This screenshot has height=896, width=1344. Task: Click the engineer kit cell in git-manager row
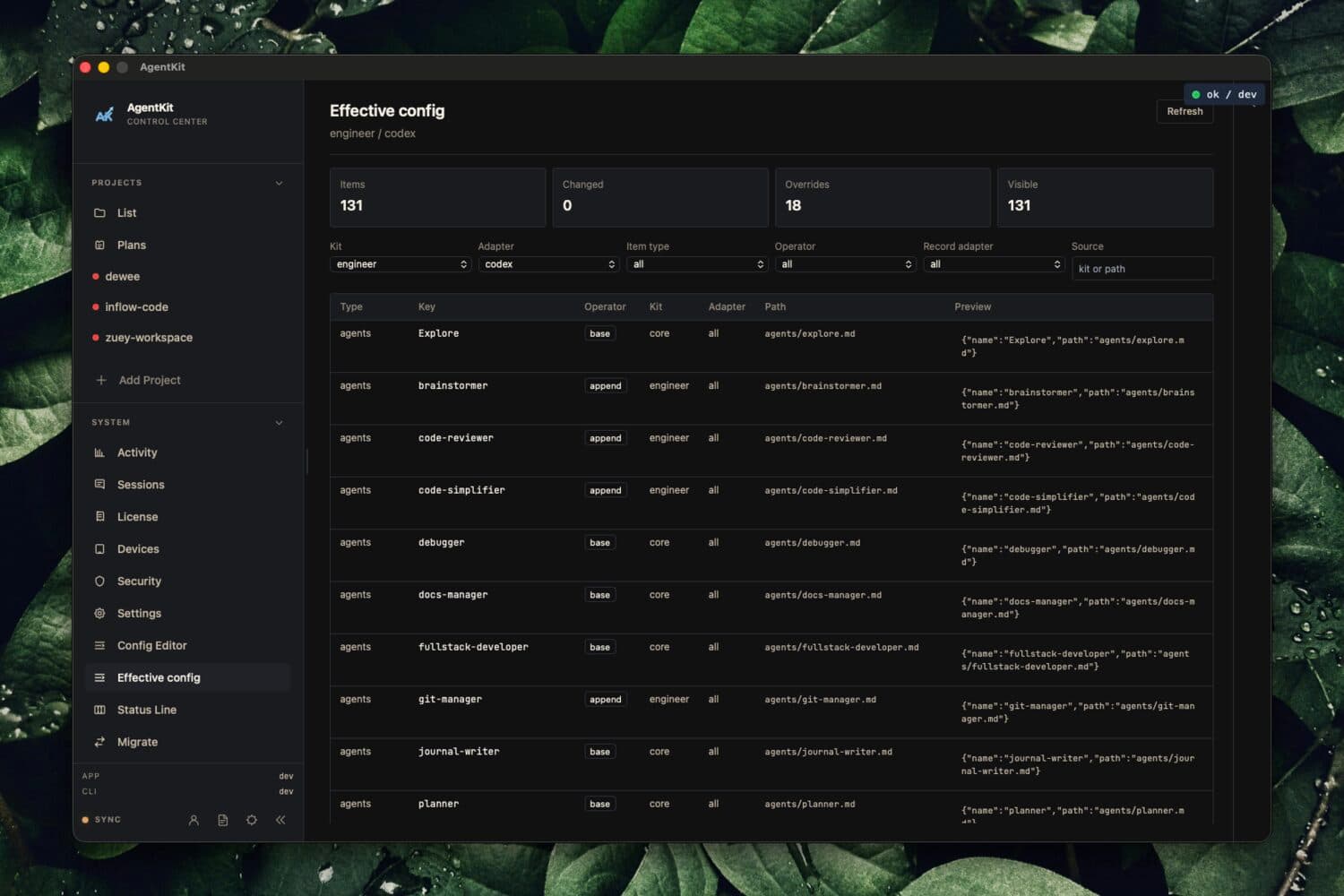(669, 700)
